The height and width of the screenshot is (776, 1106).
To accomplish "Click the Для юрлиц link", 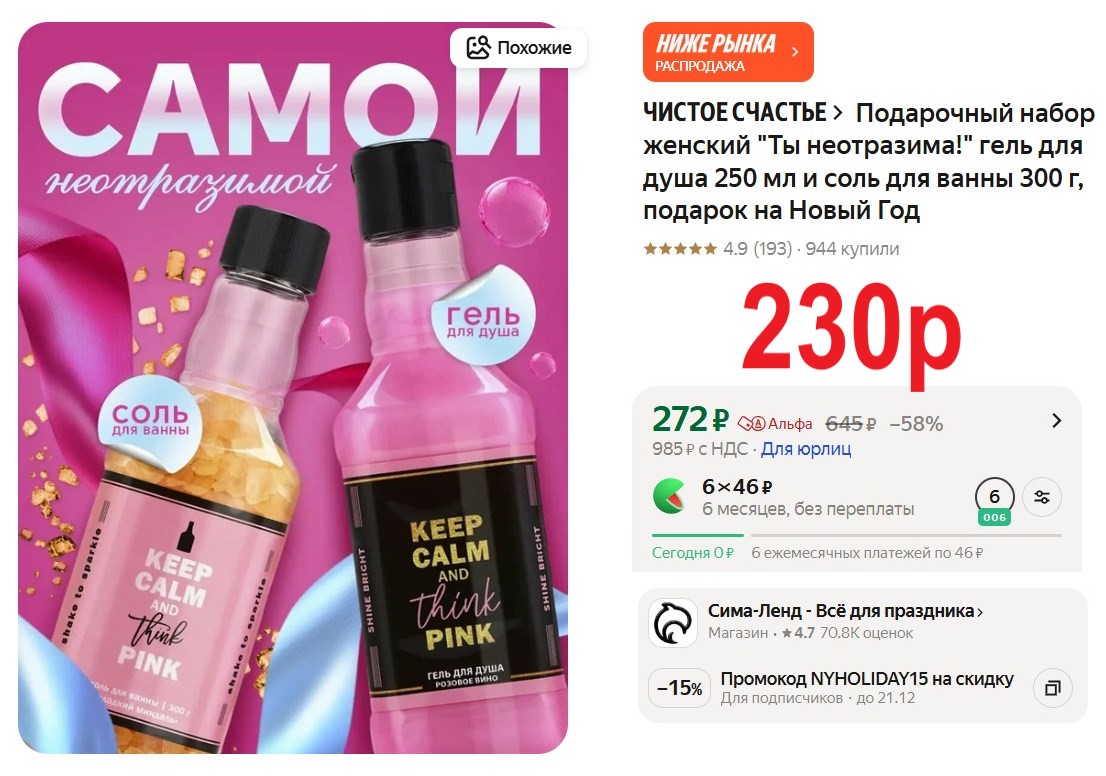I will (x=806, y=449).
